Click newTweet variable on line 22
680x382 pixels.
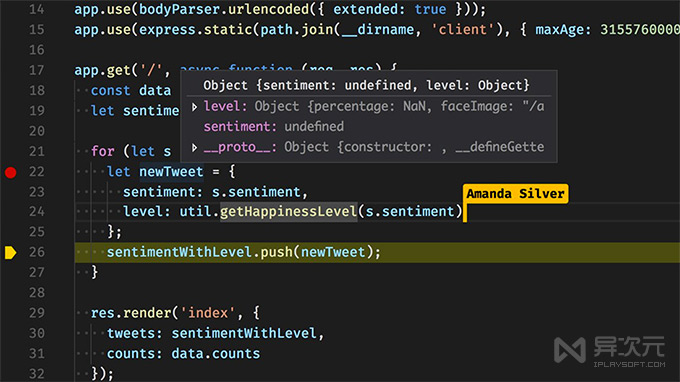click(x=171, y=172)
